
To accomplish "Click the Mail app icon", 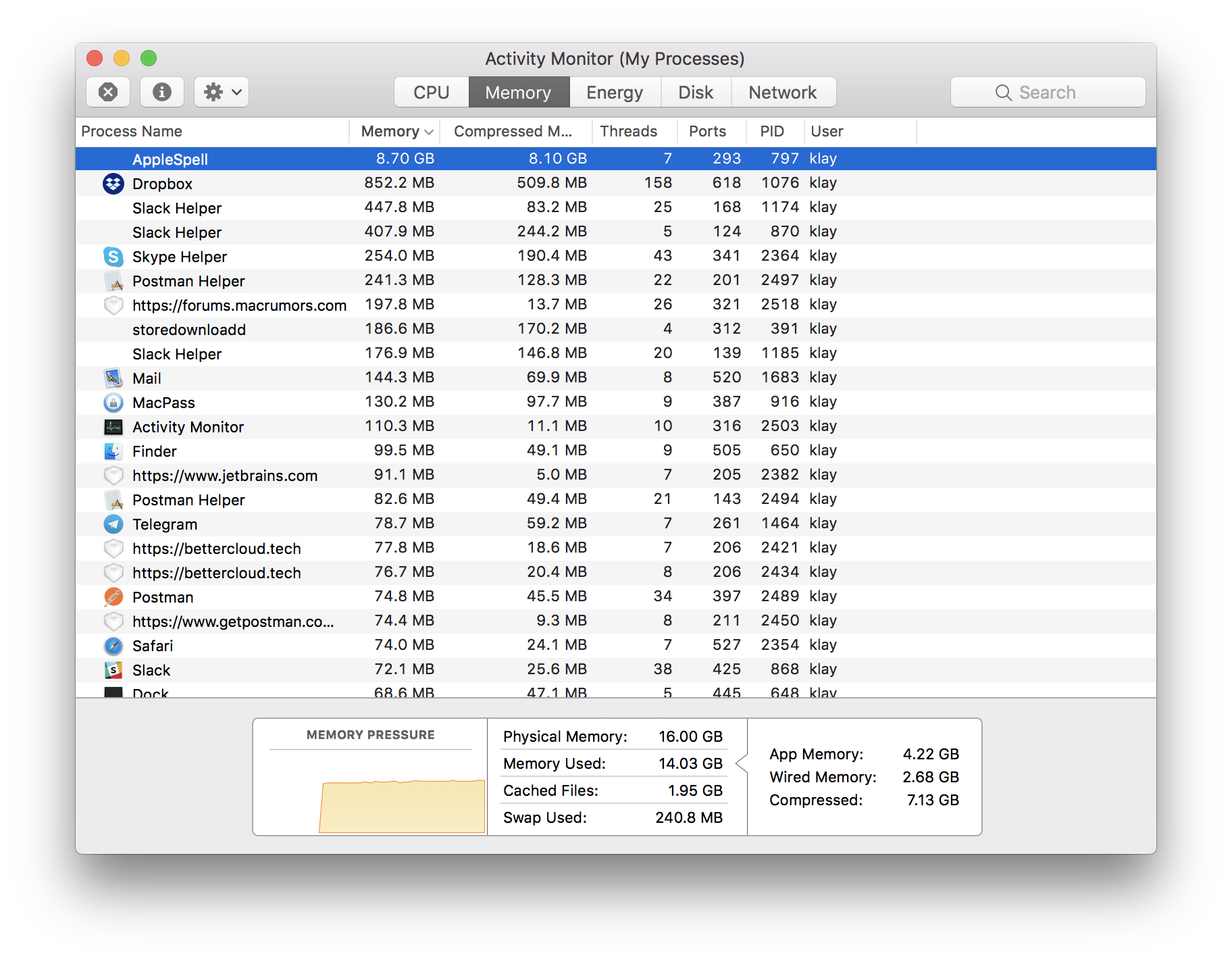I will click(113, 378).
